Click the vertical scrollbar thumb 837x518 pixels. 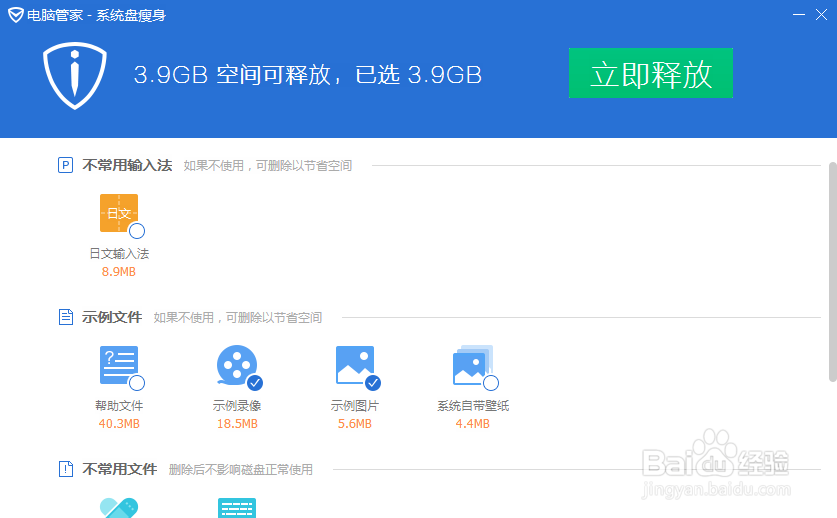(x=832, y=272)
